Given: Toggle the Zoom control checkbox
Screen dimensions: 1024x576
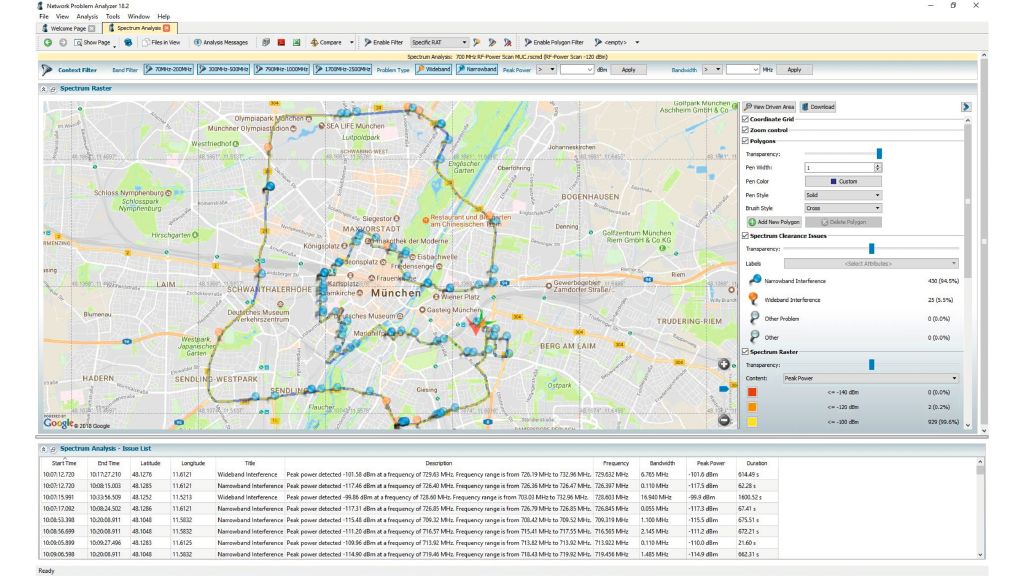Looking at the screenshot, I should [x=745, y=130].
